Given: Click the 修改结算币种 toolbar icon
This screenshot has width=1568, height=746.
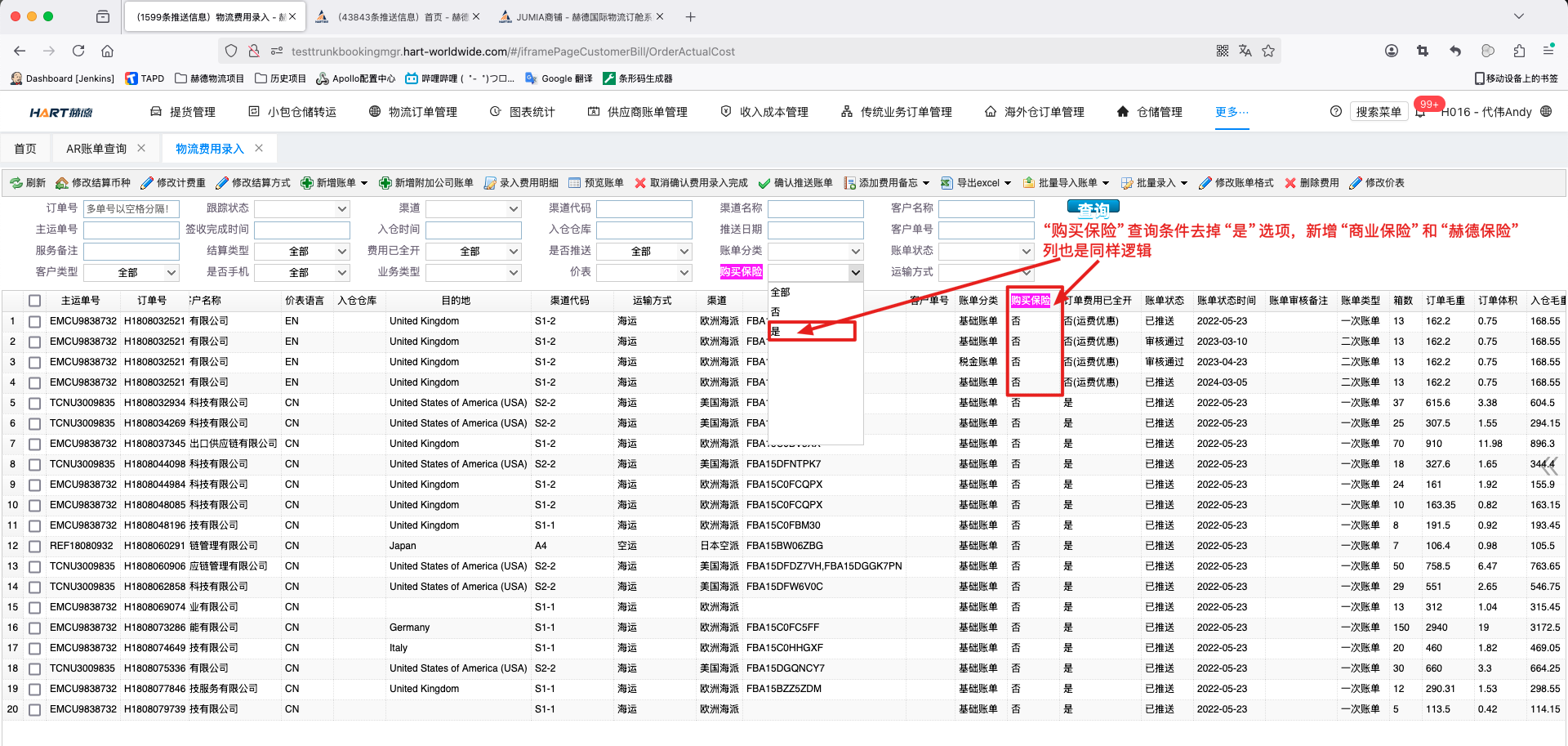Looking at the screenshot, I should [62, 183].
